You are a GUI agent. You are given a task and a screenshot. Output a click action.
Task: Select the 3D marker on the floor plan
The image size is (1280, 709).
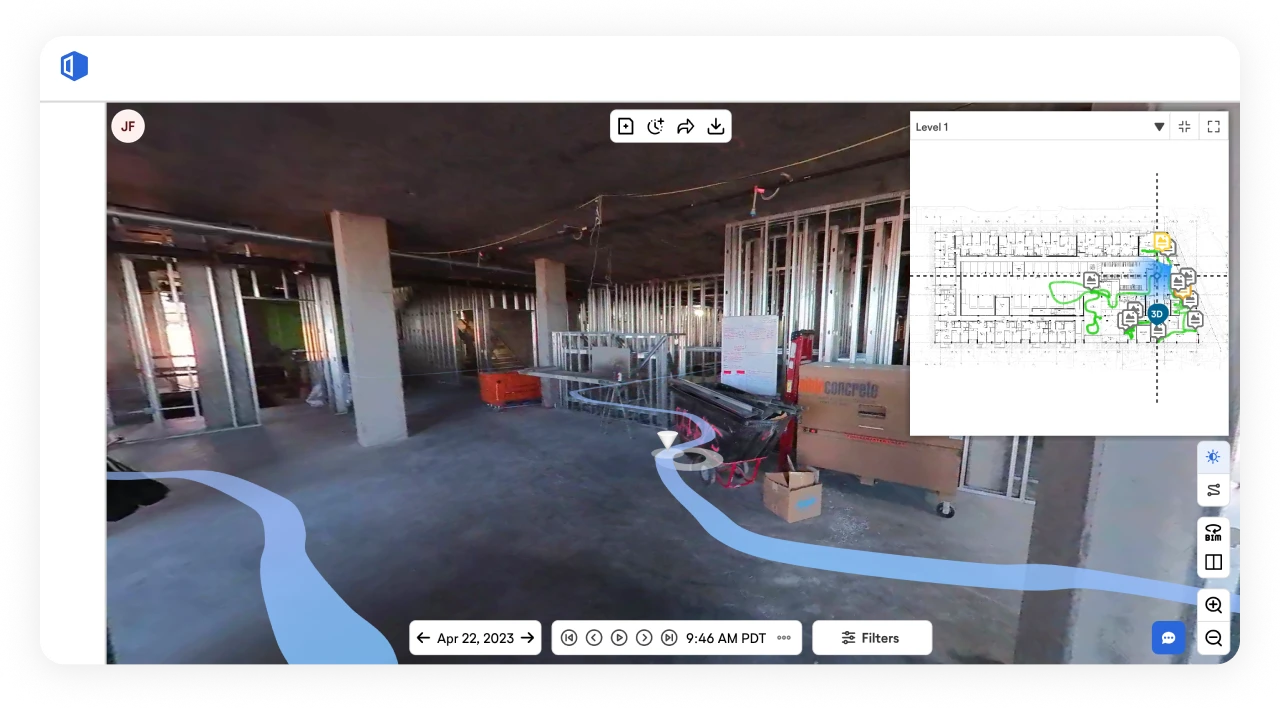(x=1156, y=313)
